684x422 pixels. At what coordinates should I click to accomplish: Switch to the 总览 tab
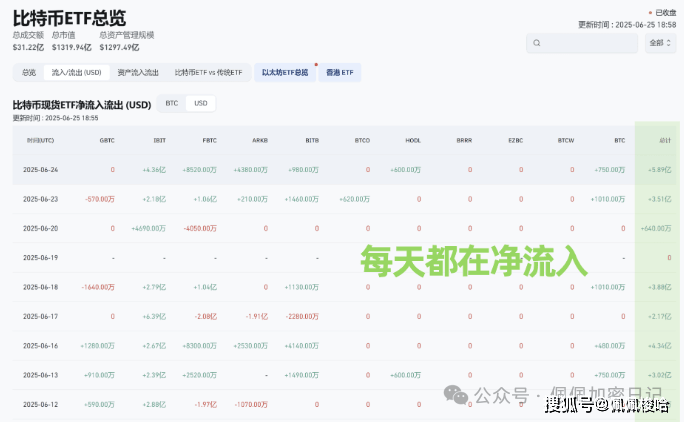(x=29, y=72)
